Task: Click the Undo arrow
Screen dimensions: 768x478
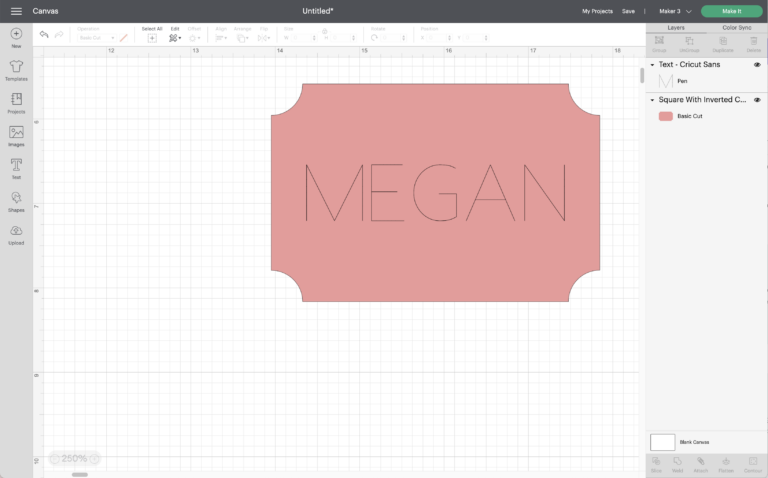Action: click(44, 35)
